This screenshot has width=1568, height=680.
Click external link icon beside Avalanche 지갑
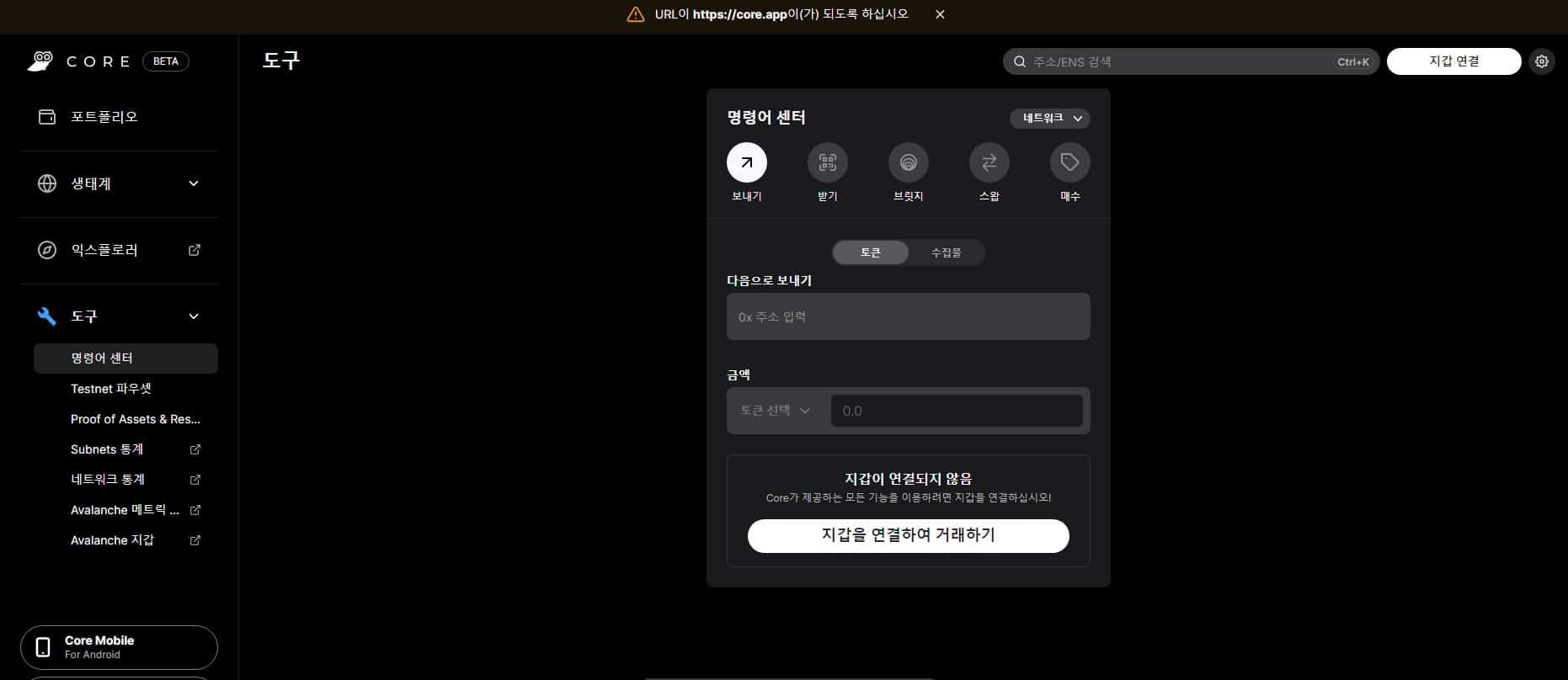tap(195, 540)
